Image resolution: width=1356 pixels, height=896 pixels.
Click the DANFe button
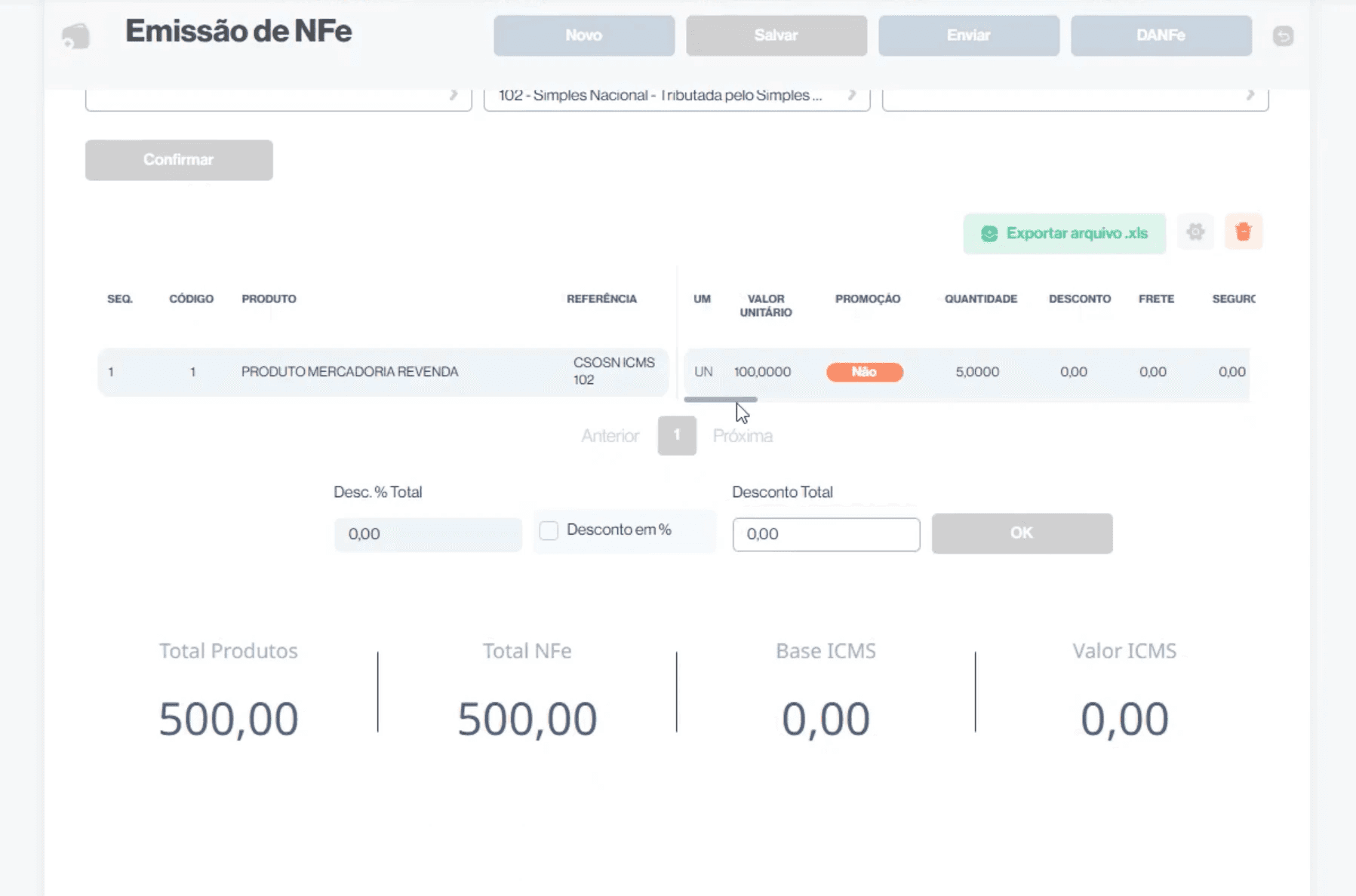pyautogui.click(x=1161, y=35)
